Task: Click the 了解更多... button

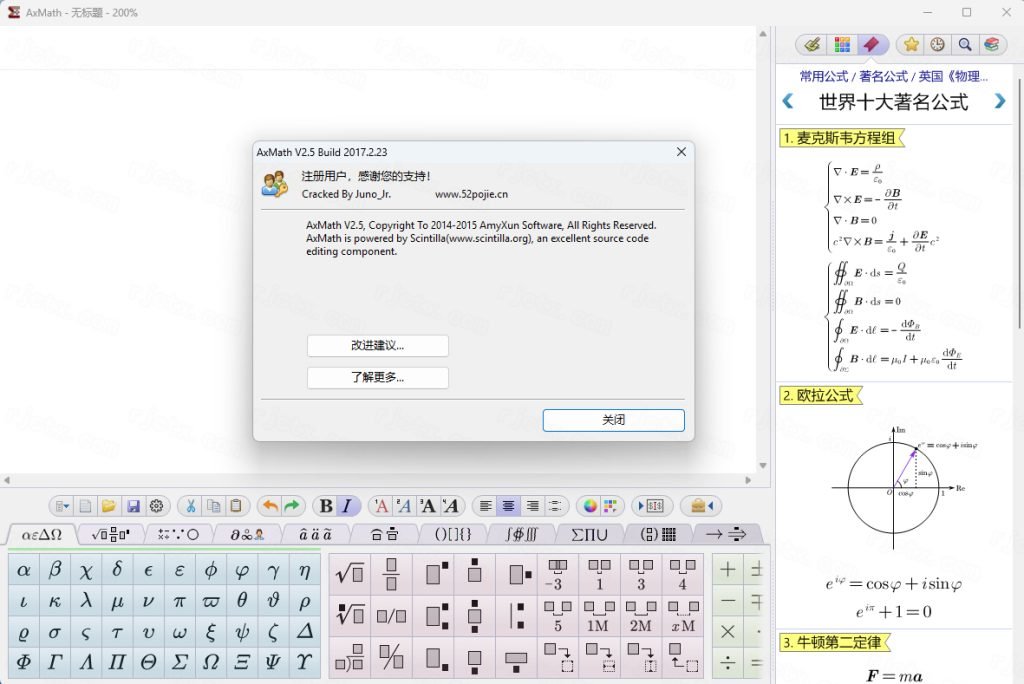Action: click(x=377, y=378)
